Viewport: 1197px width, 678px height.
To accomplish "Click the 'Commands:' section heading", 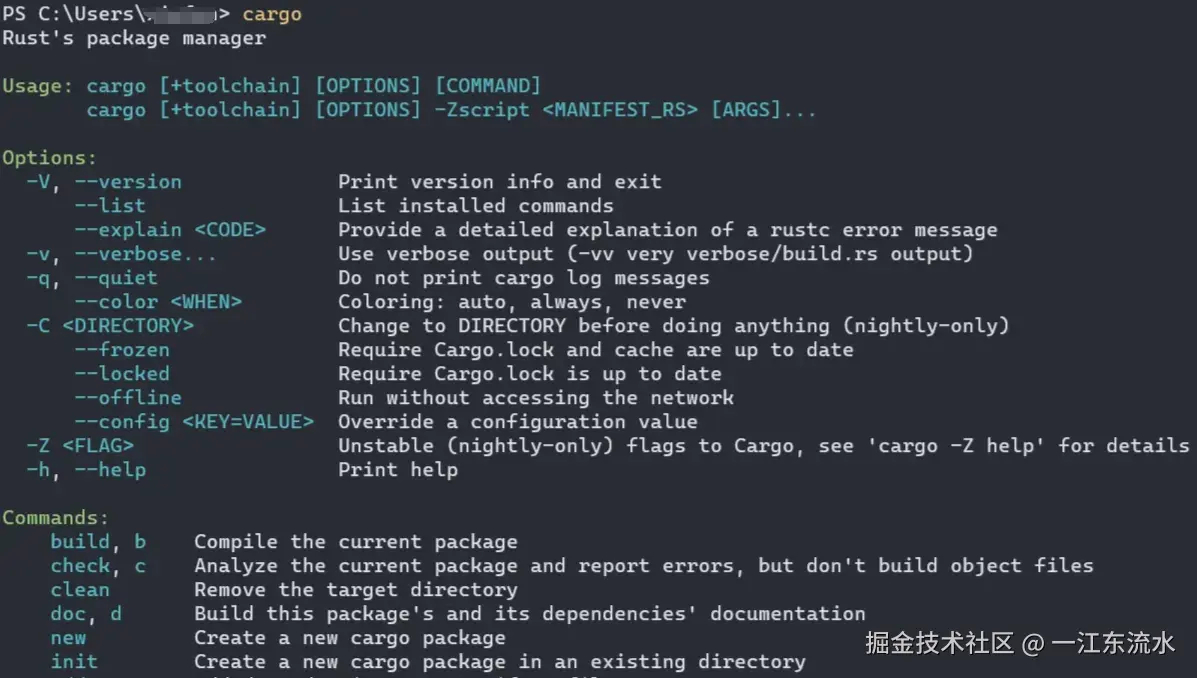I will click(x=55, y=518).
